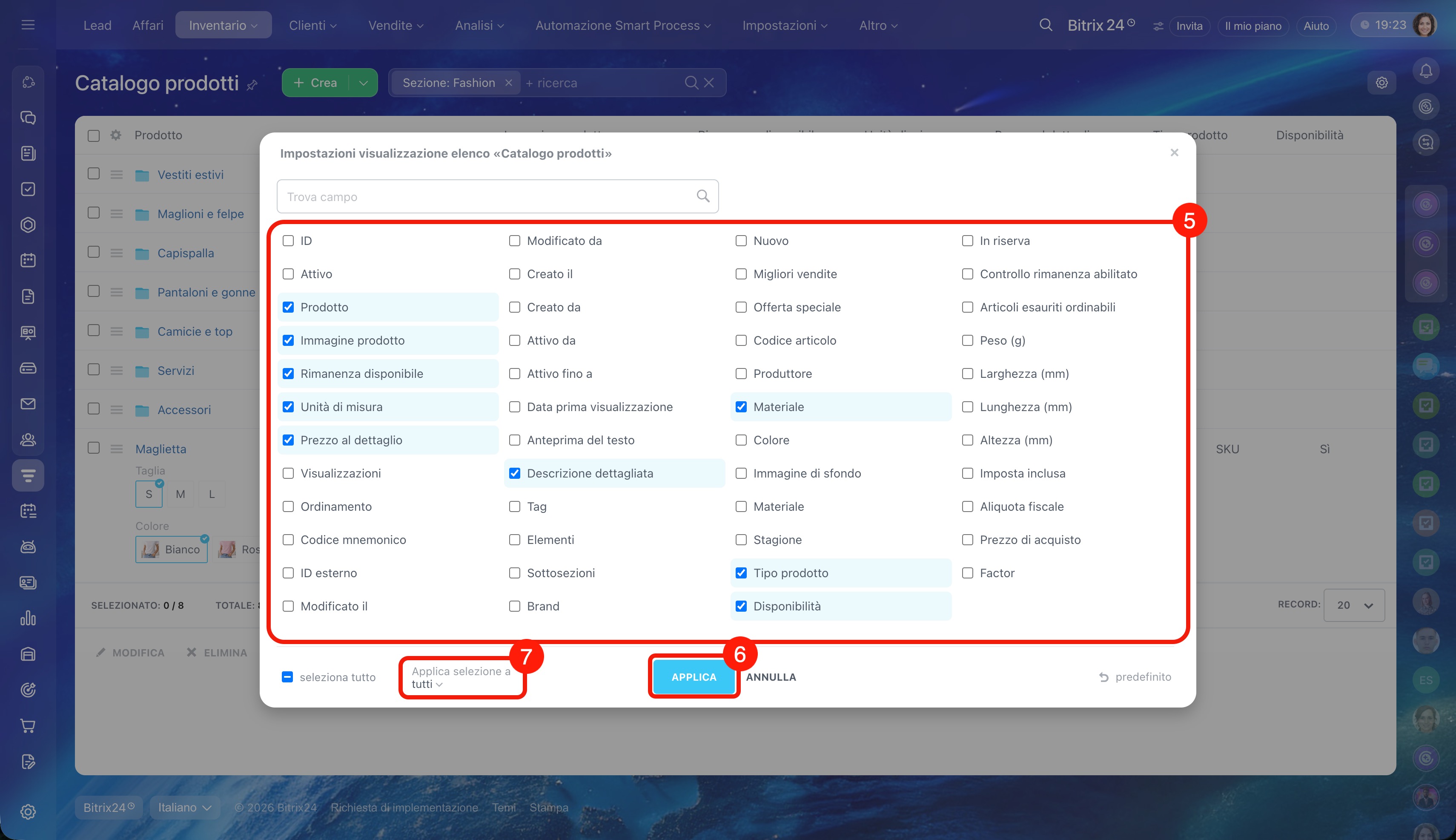The width and height of the screenshot is (1456, 840).
Task: Open the calendar icon in sidebar
Action: (x=28, y=261)
